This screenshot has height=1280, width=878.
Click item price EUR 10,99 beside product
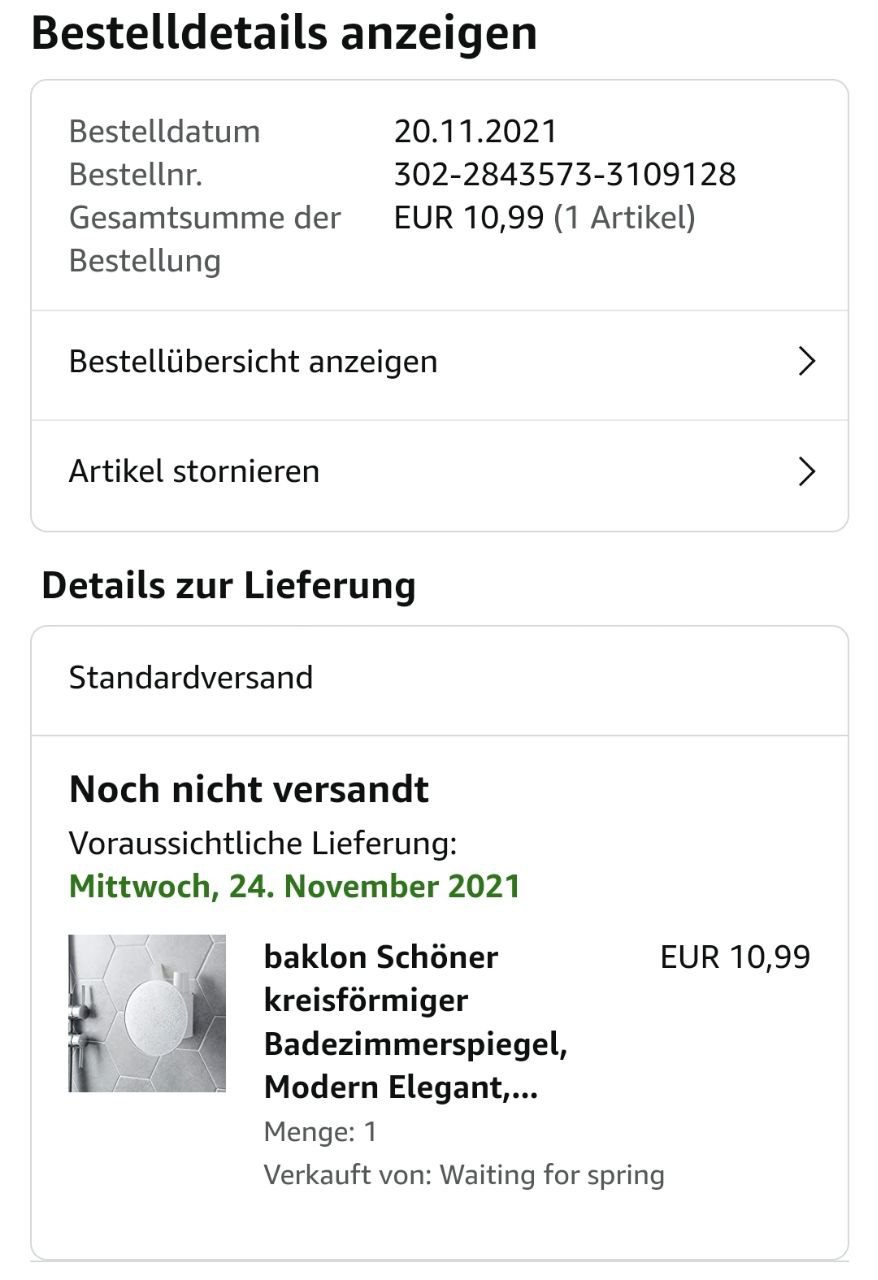[x=735, y=957]
